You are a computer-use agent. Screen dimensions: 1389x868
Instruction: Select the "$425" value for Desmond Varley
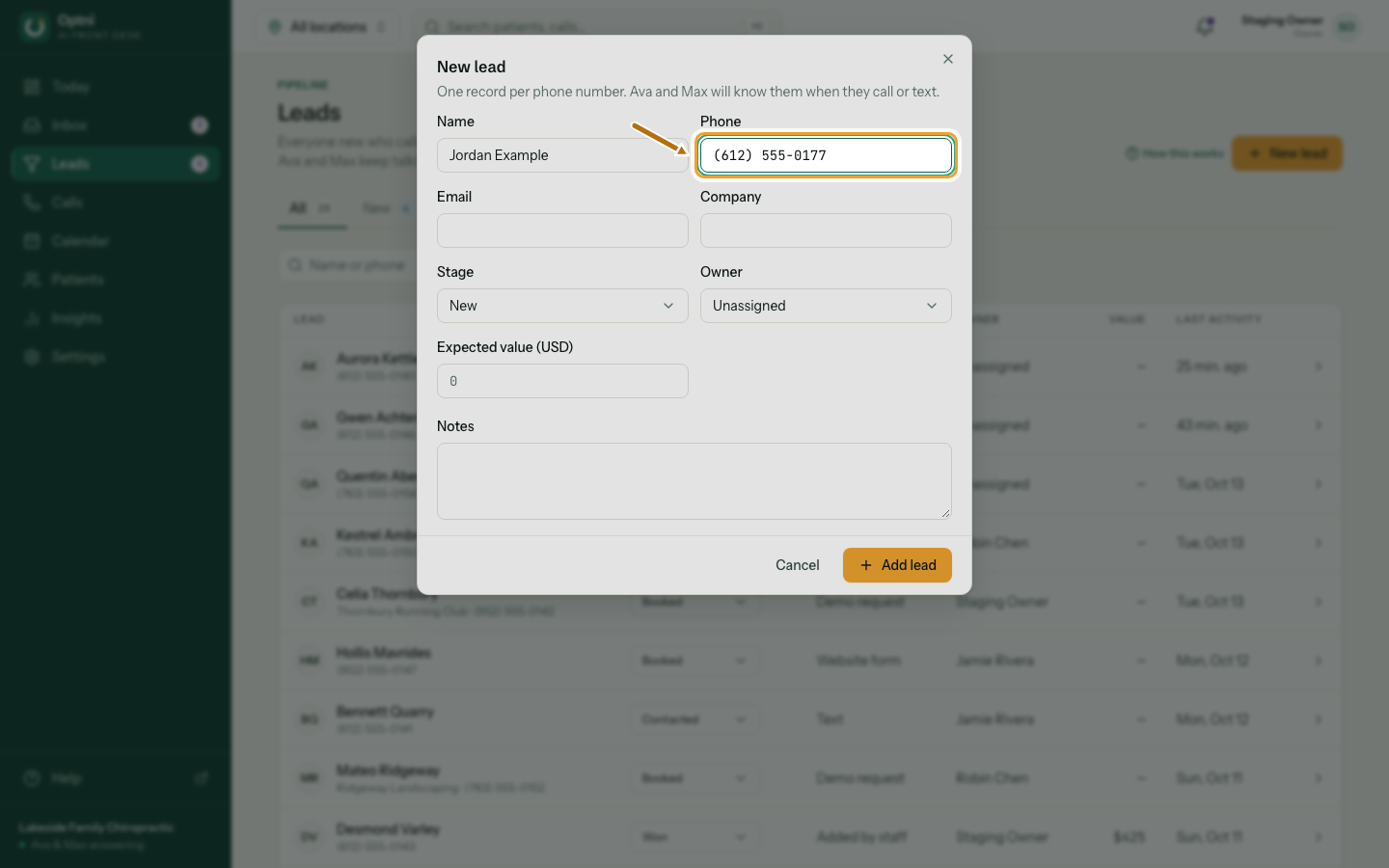pyautogui.click(x=1130, y=837)
